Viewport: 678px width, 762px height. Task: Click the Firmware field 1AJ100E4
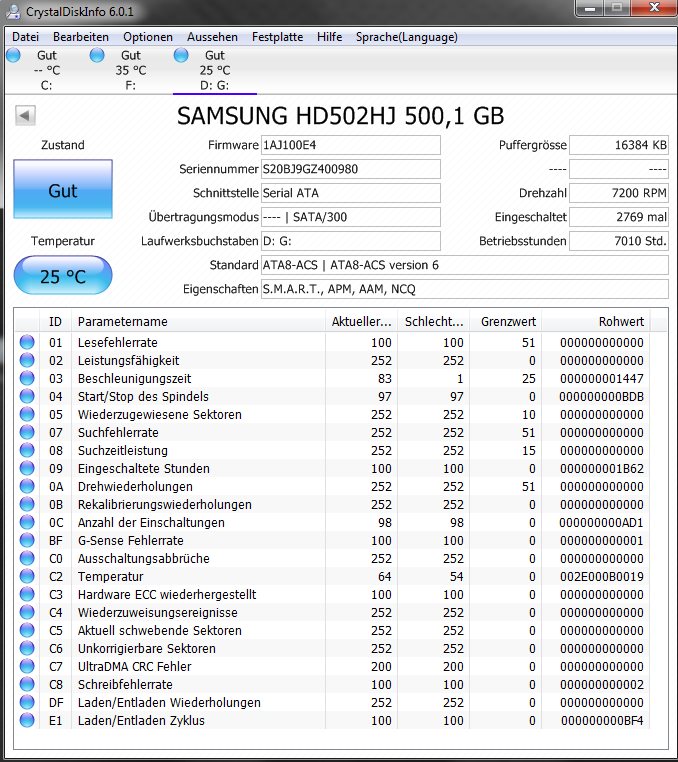pos(351,145)
